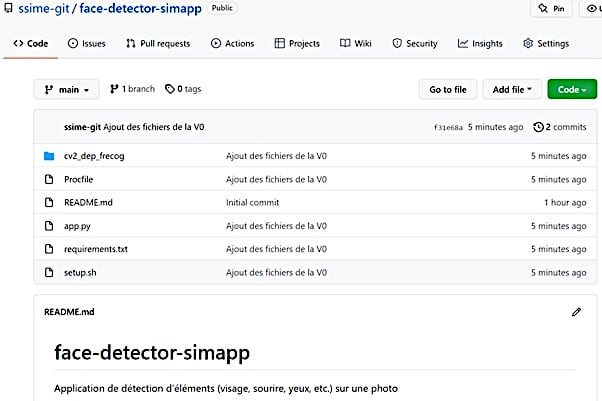Click the branch icon beside 1 branch

[114, 89]
